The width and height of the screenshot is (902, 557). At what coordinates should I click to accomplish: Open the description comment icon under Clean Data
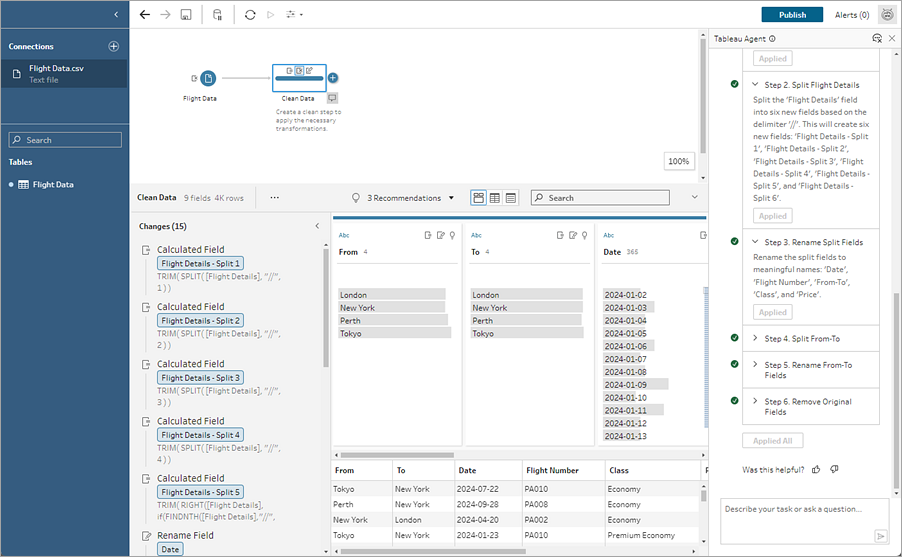(332, 98)
